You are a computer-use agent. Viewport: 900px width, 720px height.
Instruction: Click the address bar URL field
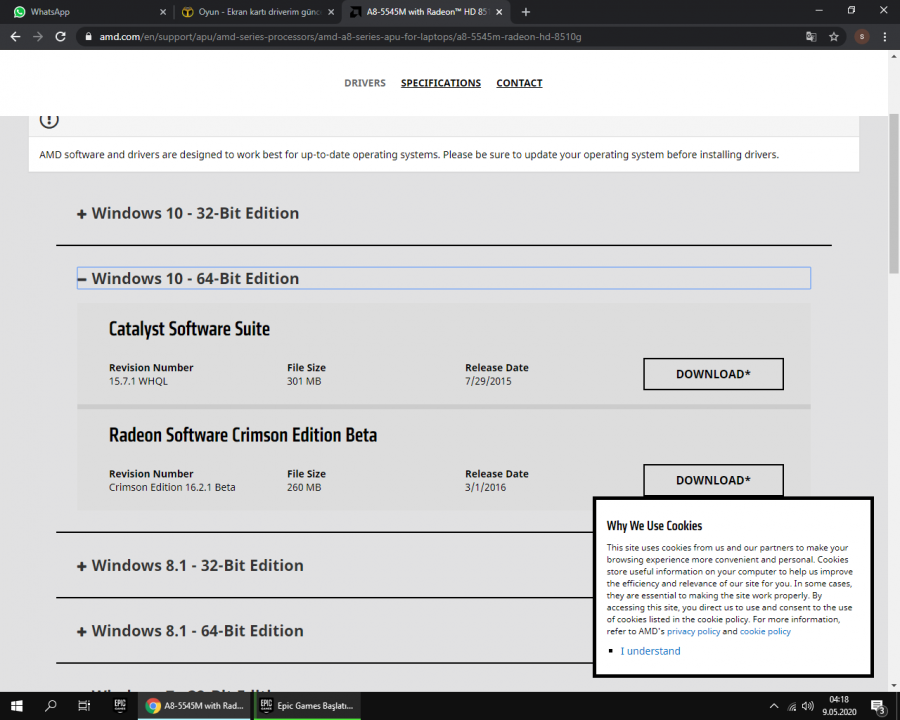[x=400, y=36]
